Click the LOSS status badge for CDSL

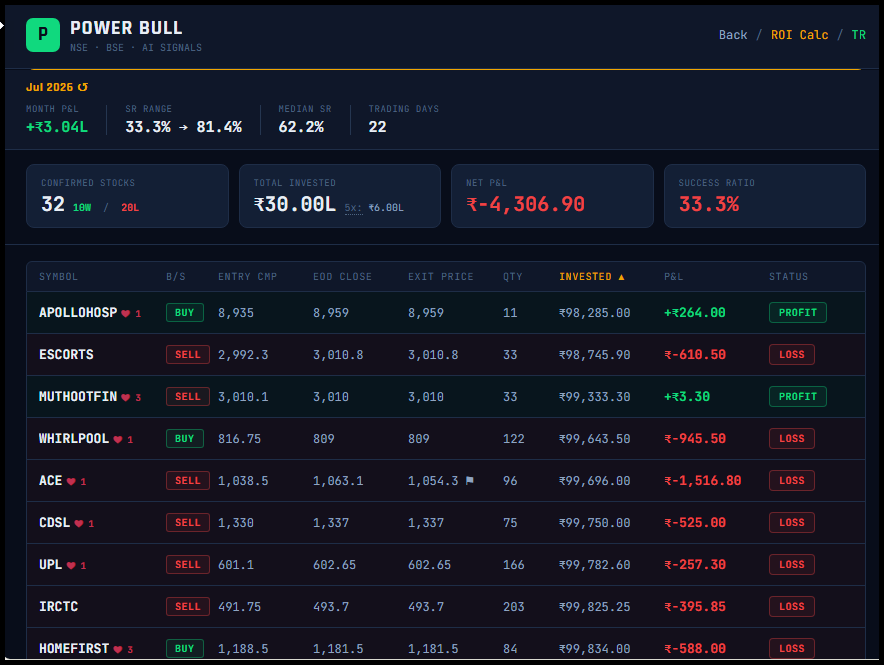(792, 522)
